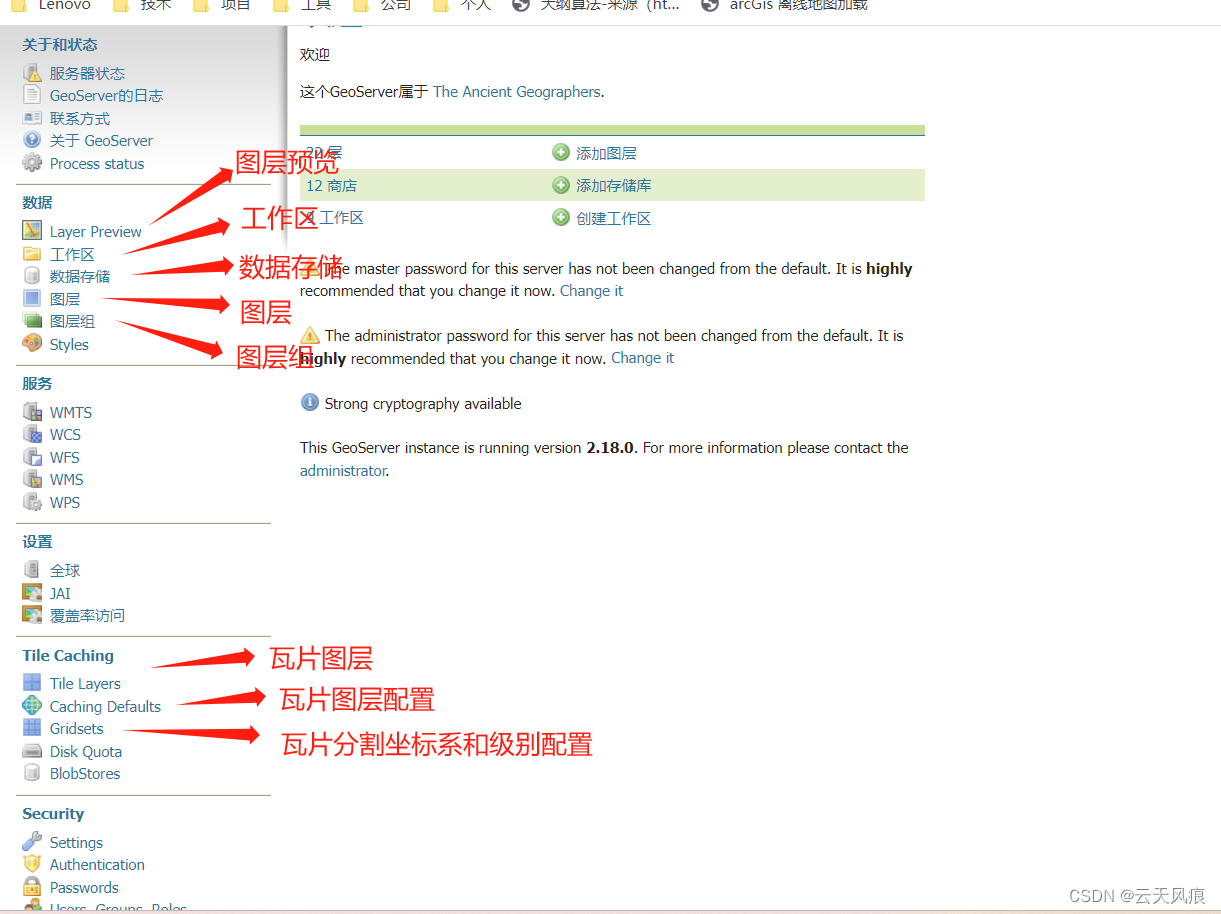This screenshot has height=914, width=1221.
Task: Click the 工作区 folder icon
Action: (x=32, y=254)
